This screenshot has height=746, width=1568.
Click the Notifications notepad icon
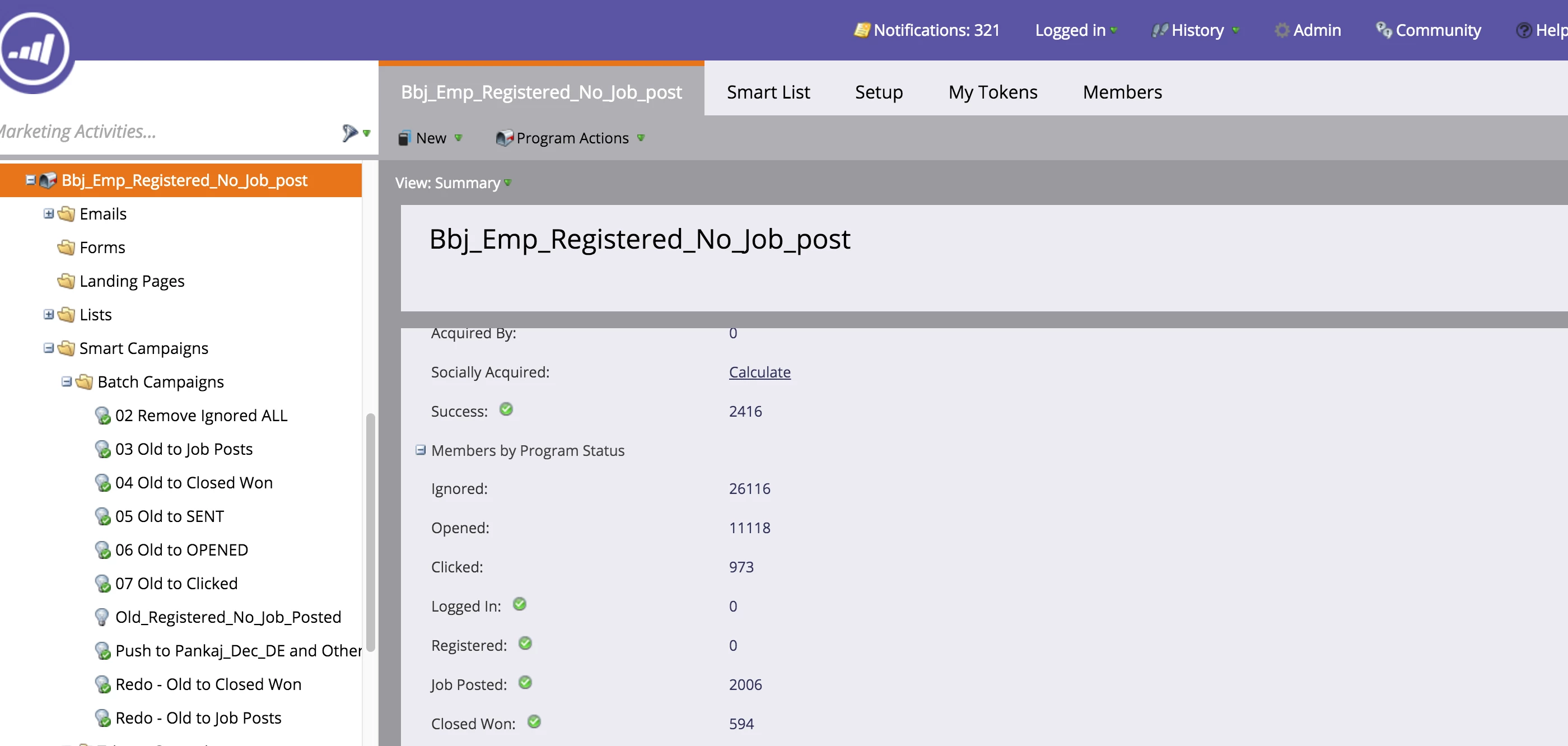(x=861, y=30)
